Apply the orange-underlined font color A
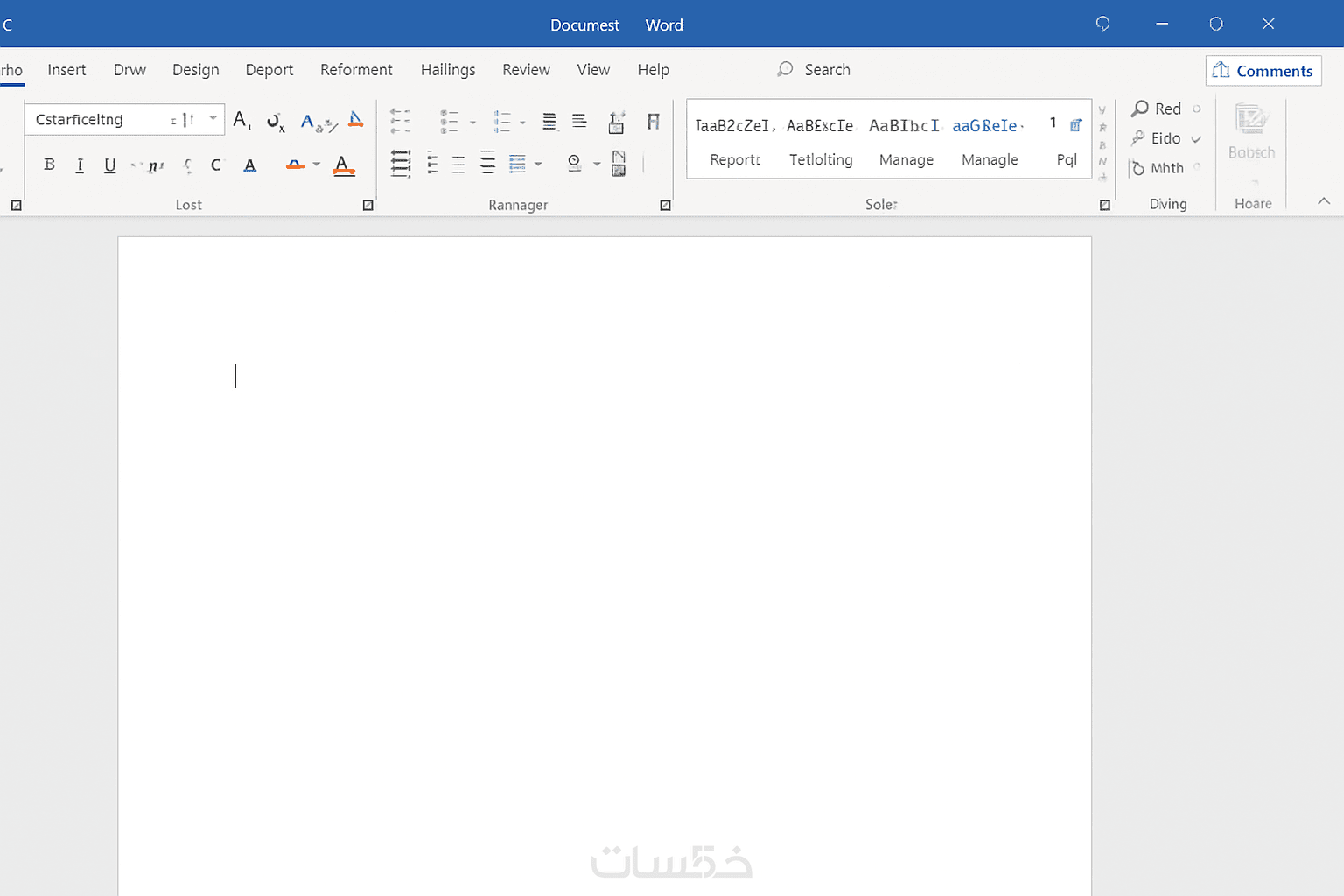This screenshot has height=896, width=1344. 344,165
